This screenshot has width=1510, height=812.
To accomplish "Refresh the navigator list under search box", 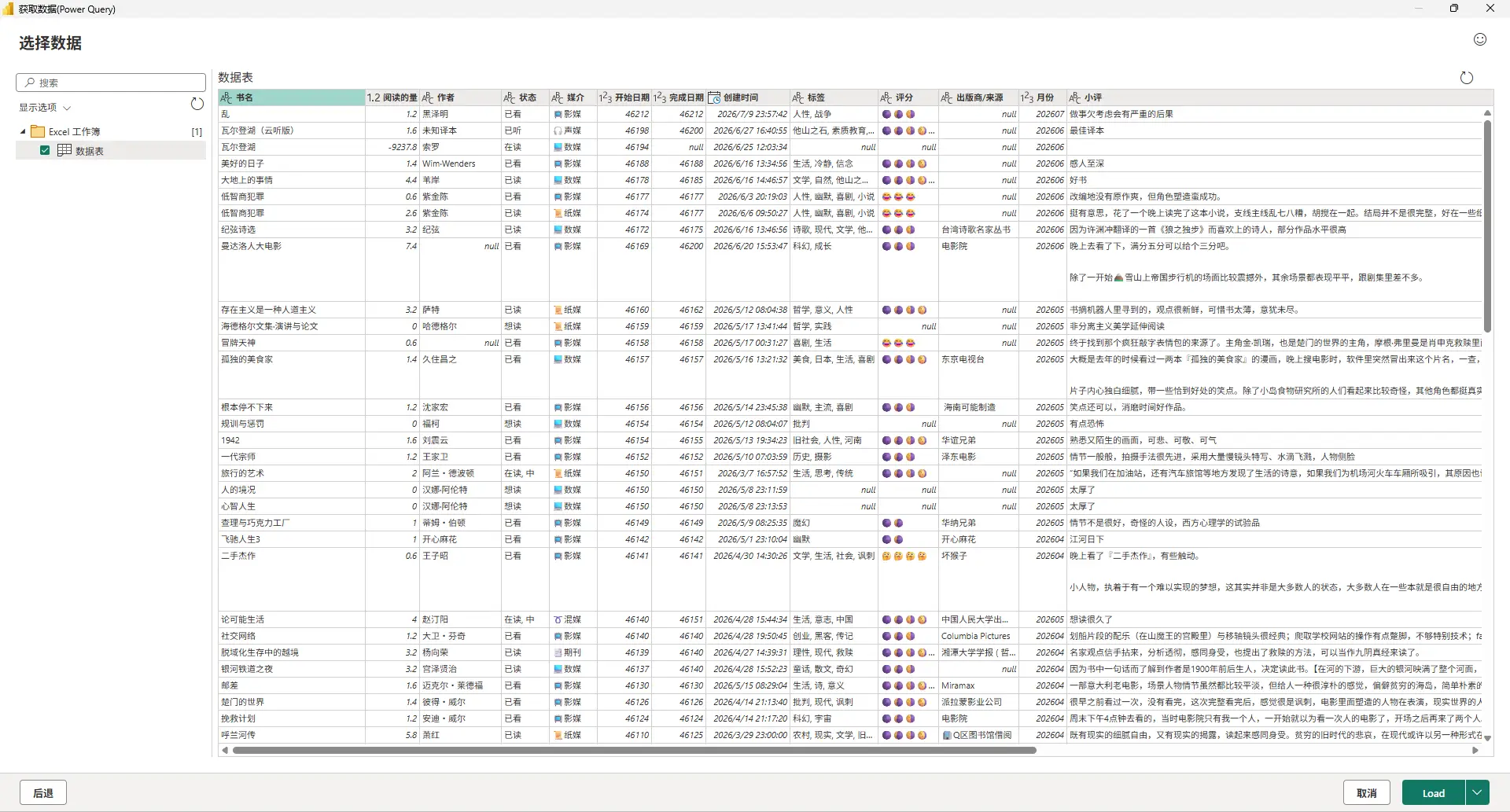I will (x=197, y=104).
